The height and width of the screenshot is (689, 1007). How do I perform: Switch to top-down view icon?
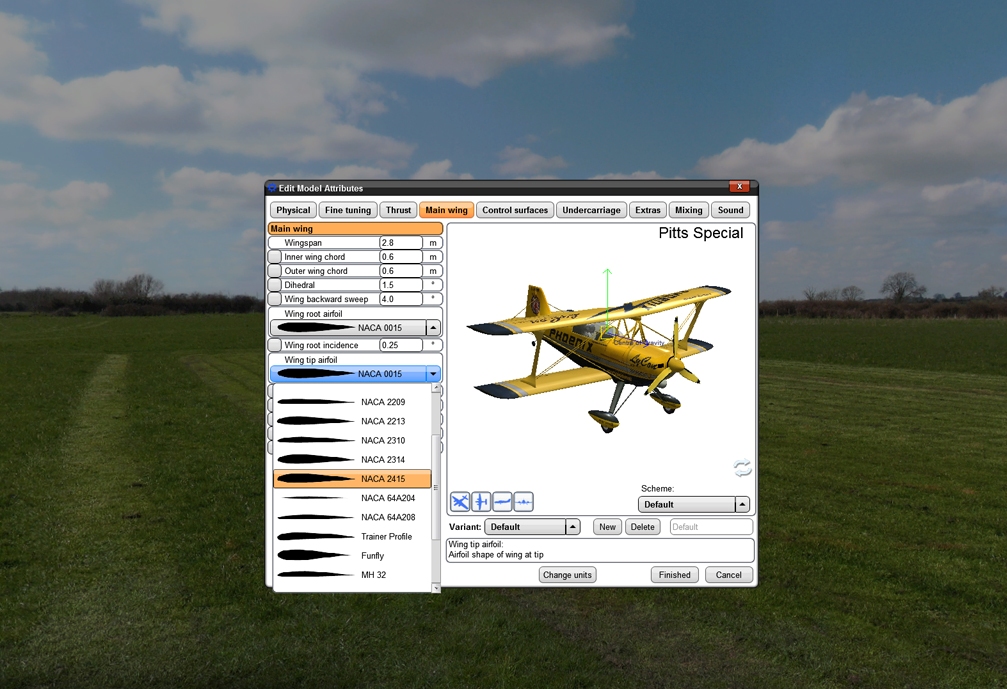point(481,501)
